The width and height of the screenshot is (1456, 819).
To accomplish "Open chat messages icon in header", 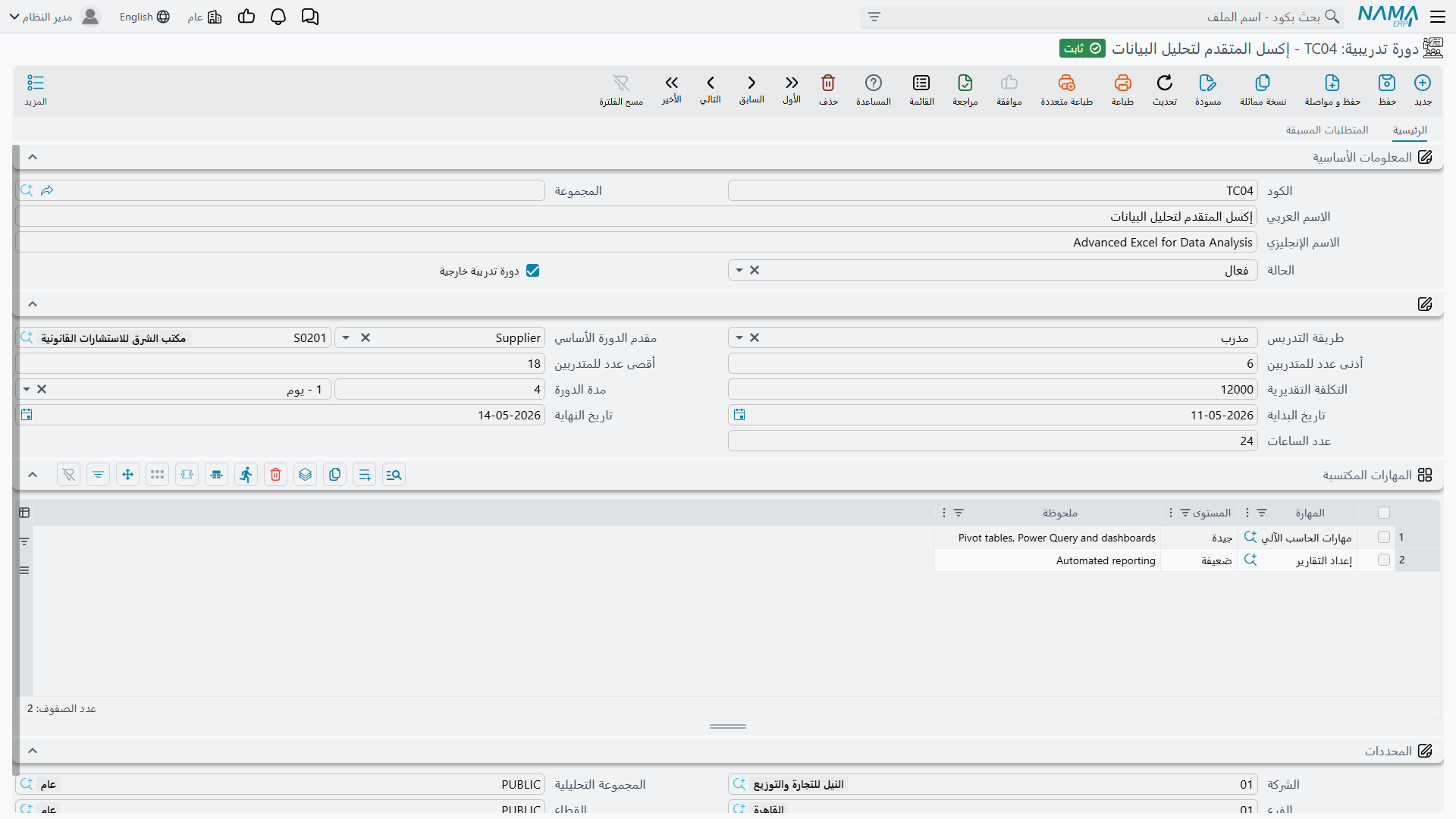I will pos(310,17).
